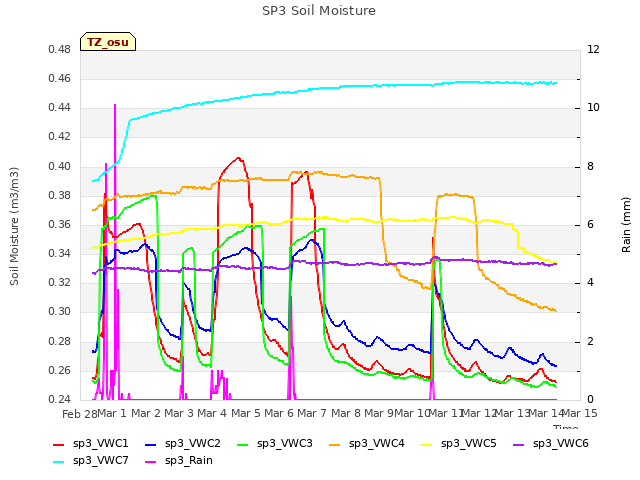Click green swatch beside sp3_VWC3
Viewport: 640px width, 480px height.
click(243, 444)
